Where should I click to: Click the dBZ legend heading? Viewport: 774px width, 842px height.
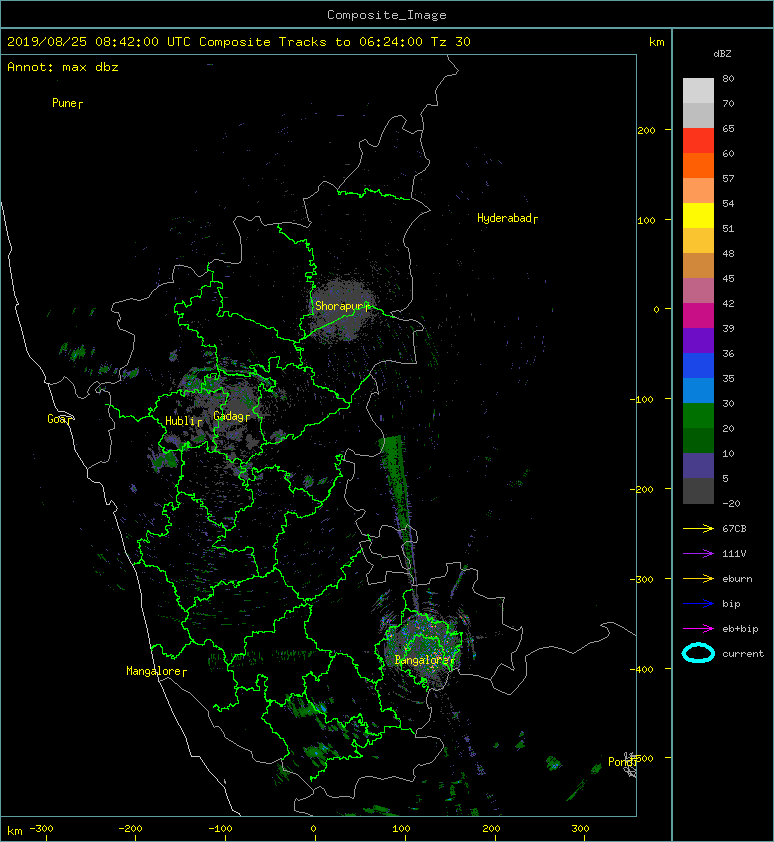point(722,54)
